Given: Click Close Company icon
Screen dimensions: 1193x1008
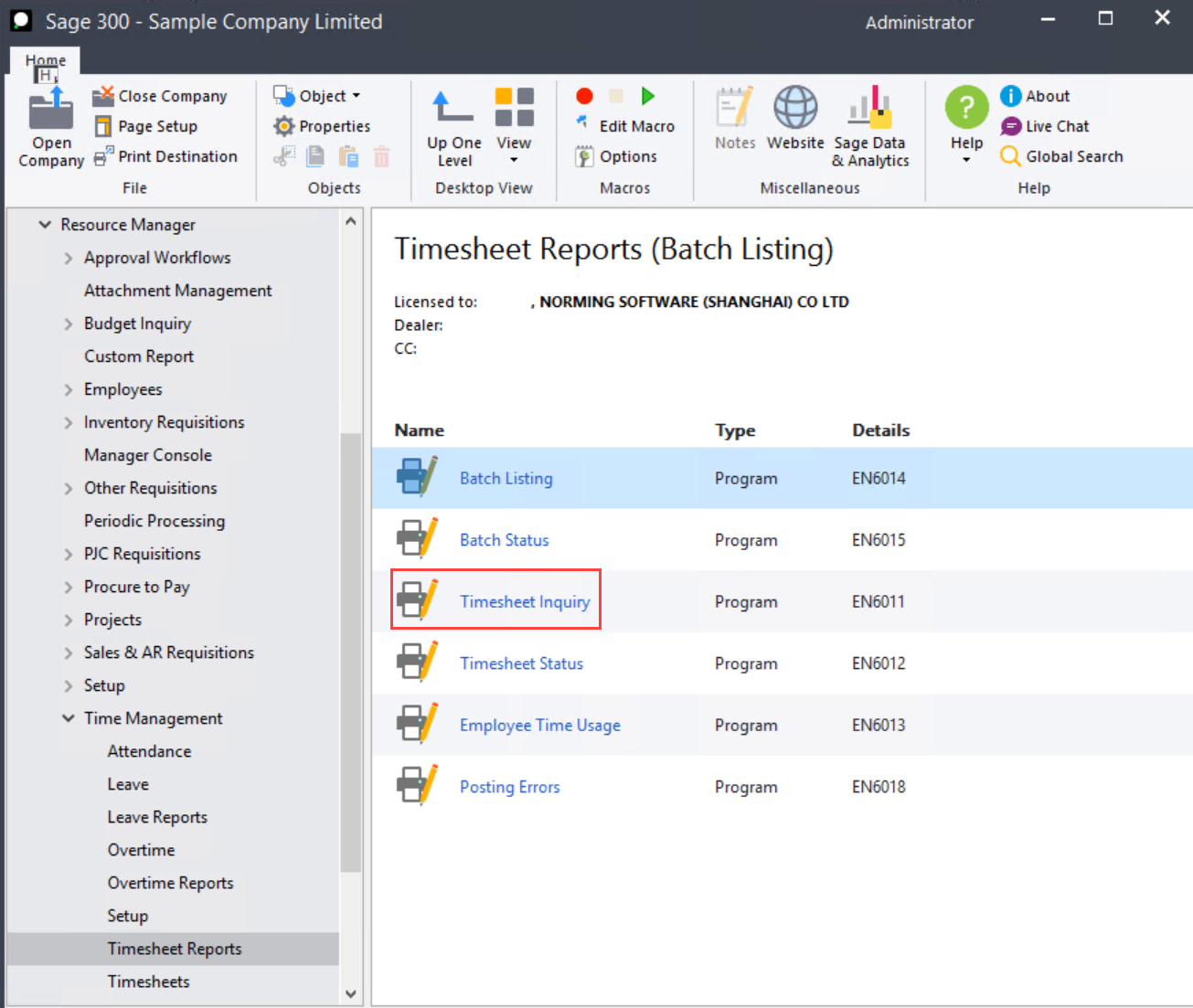Looking at the screenshot, I should pyautogui.click(x=103, y=96).
